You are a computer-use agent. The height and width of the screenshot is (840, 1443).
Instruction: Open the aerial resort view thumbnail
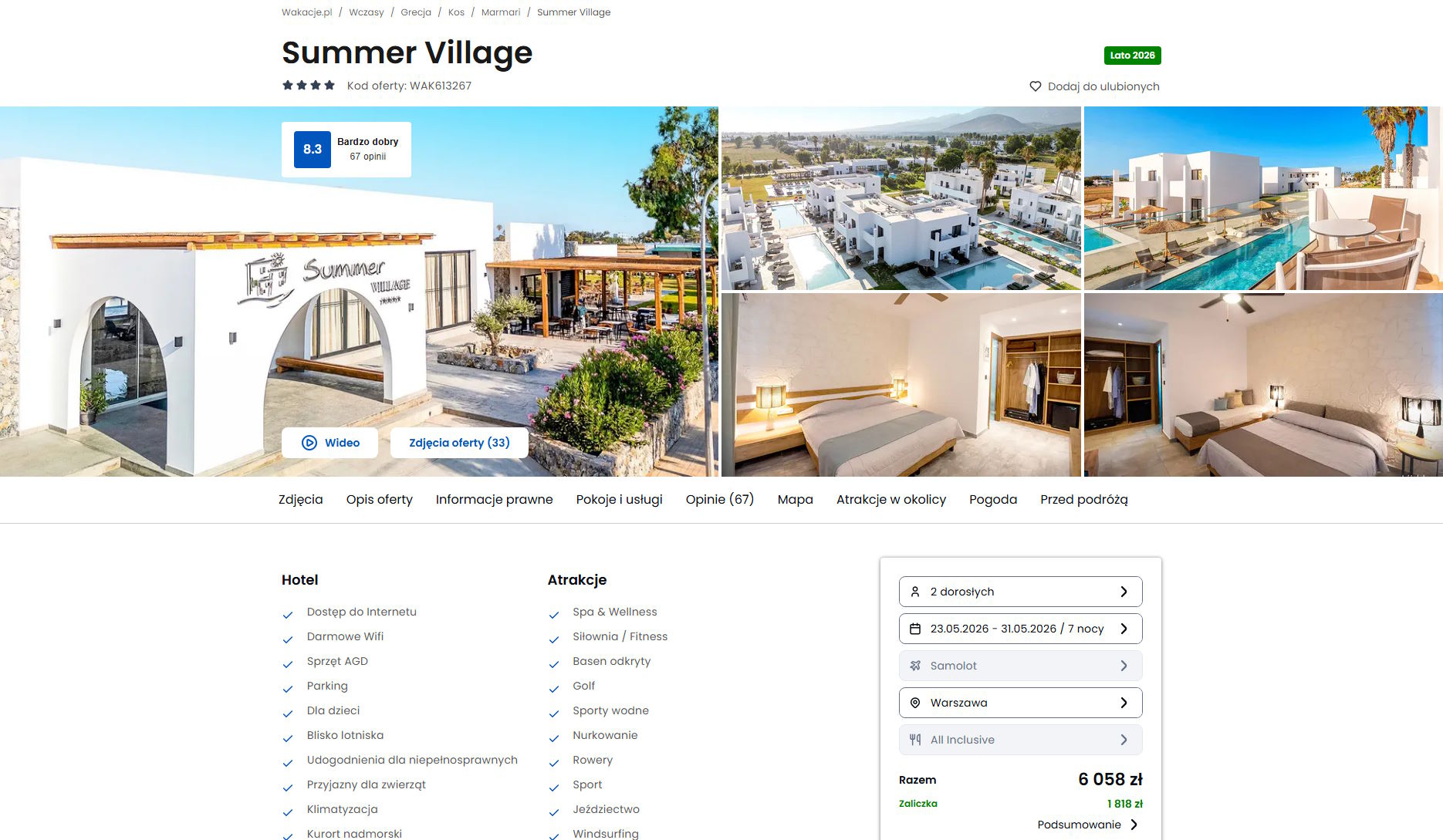click(x=901, y=198)
